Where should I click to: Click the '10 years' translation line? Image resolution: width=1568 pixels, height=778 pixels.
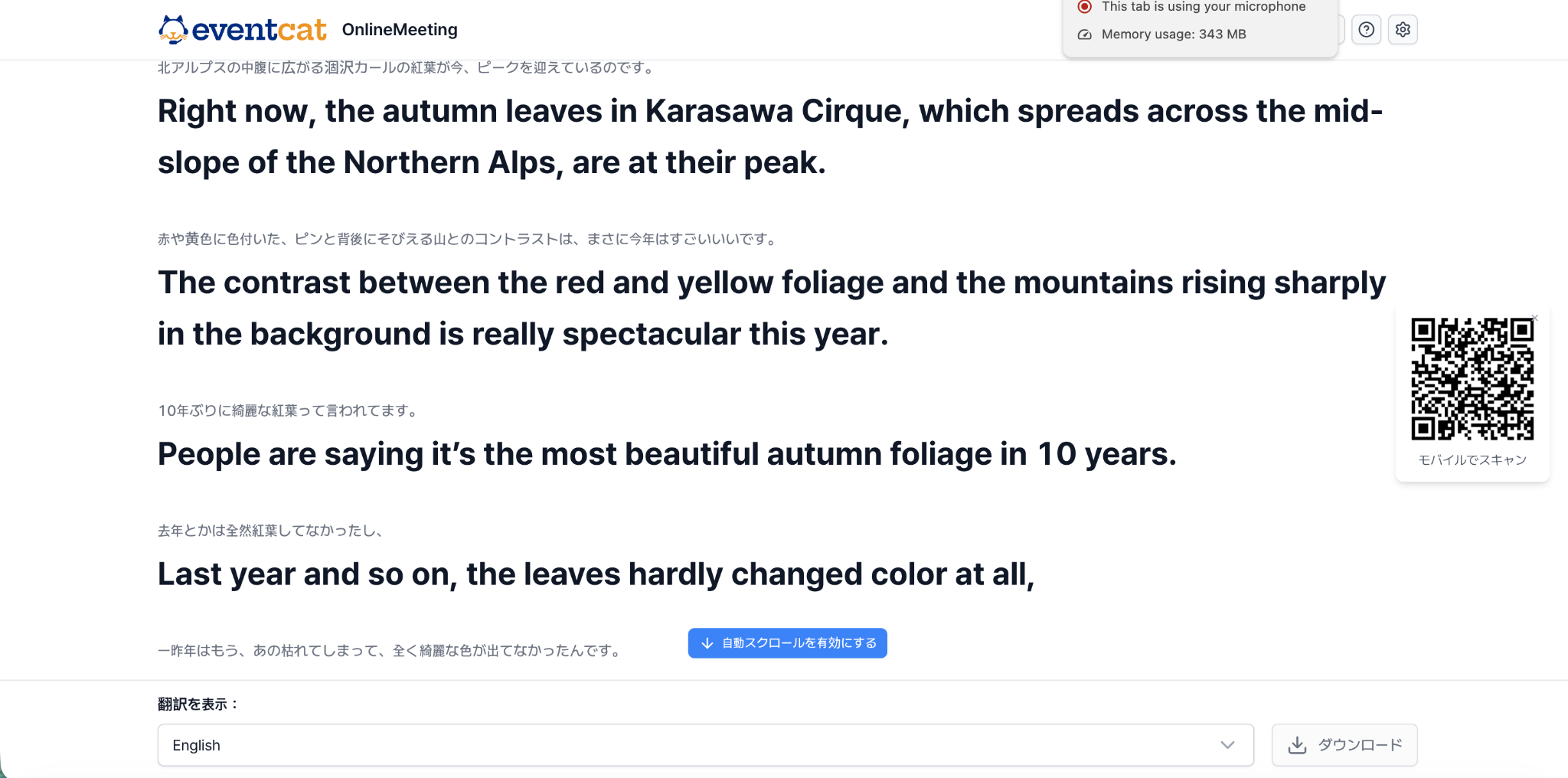click(x=667, y=454)
